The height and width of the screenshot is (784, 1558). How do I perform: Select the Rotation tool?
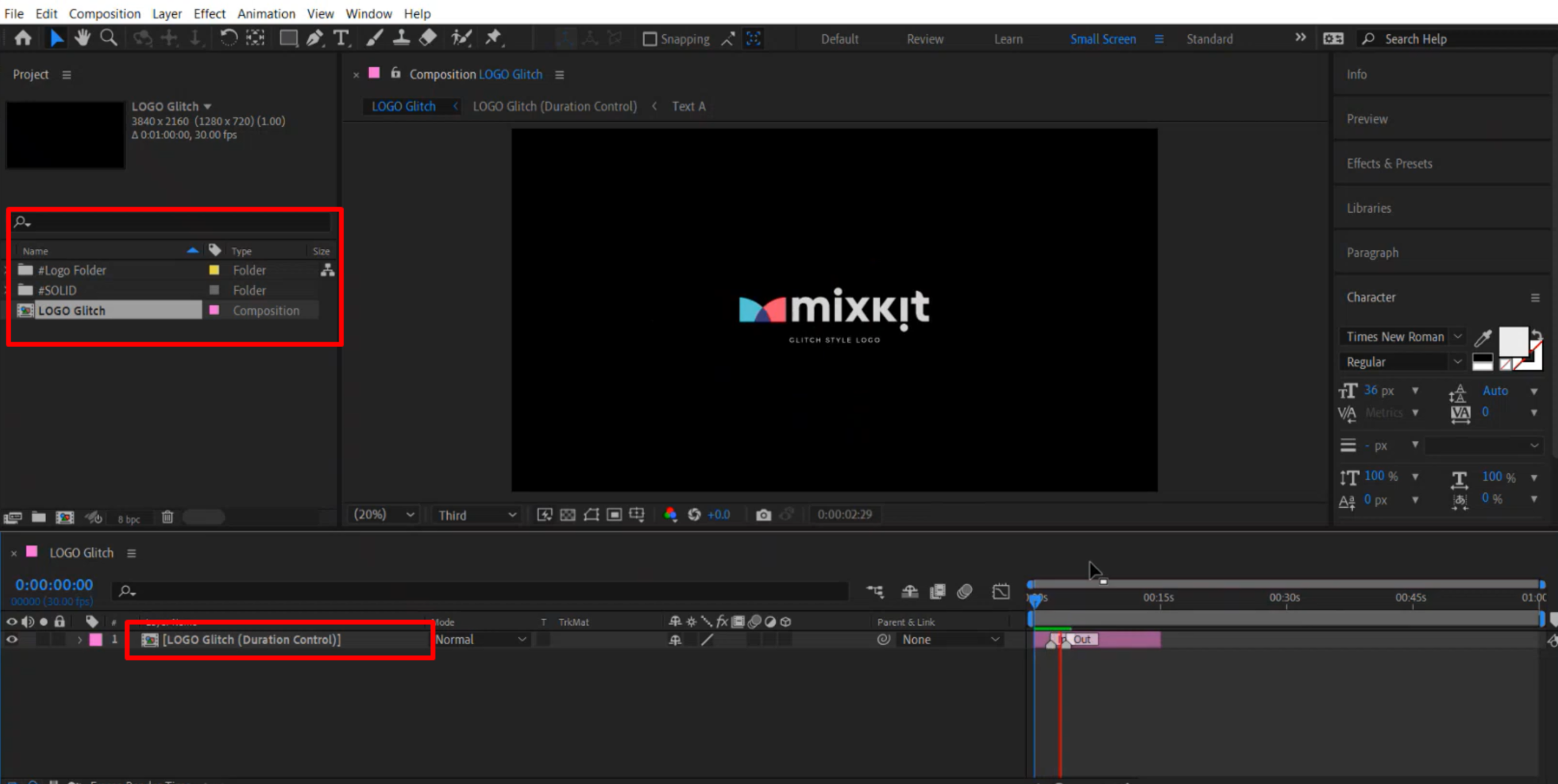tap(228, 38)
